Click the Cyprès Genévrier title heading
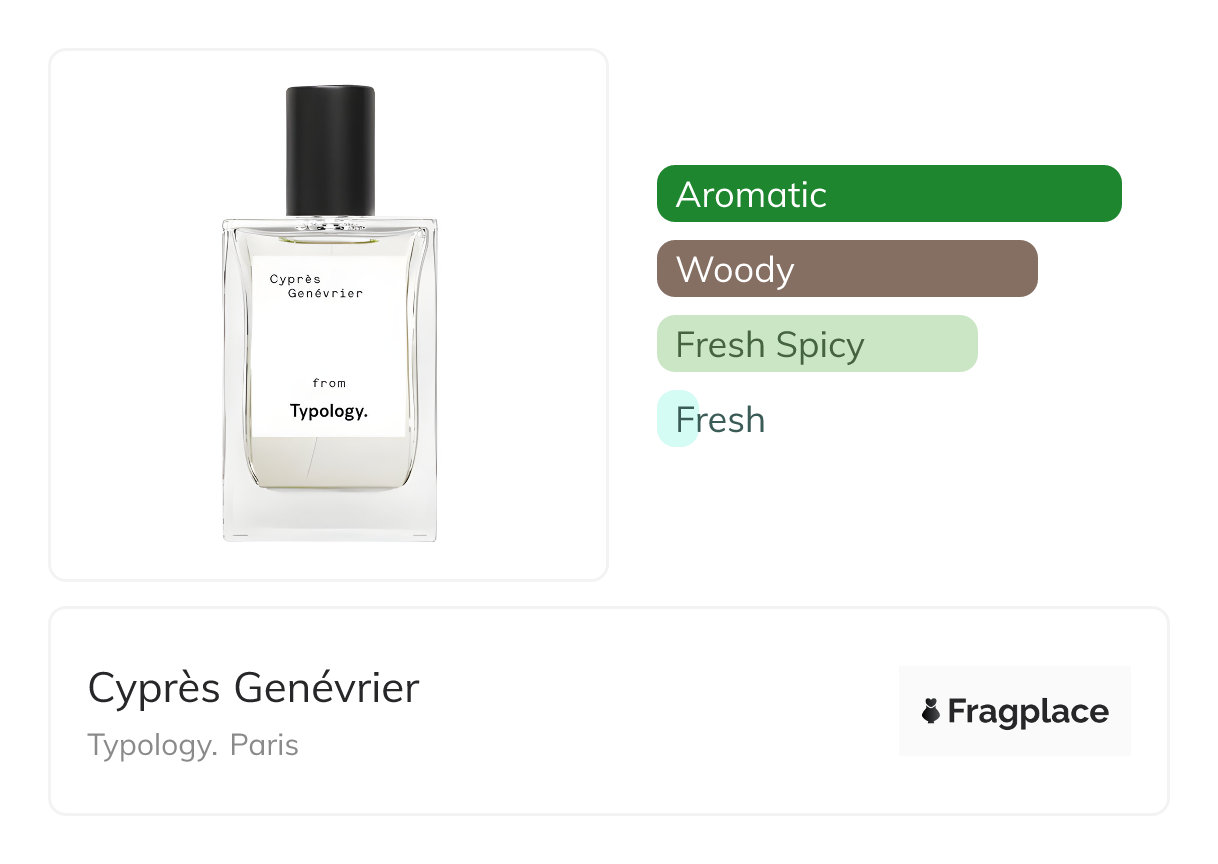The height and width of the screenshot is (864, 1218). point(253,688)
